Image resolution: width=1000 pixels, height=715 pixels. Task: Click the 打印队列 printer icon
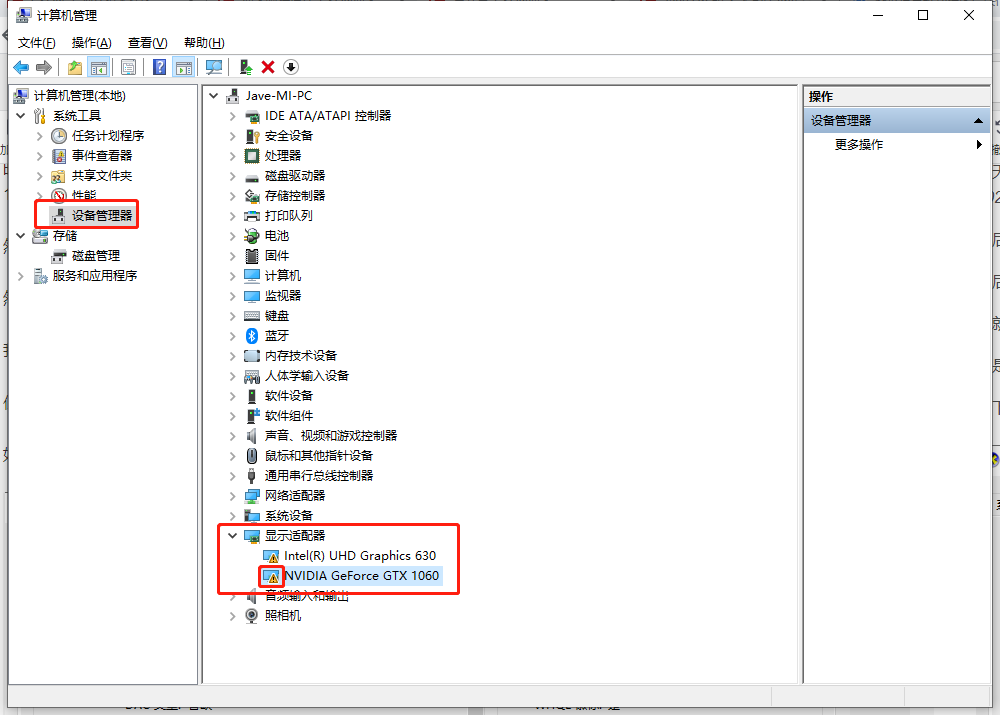click(252, 216)
